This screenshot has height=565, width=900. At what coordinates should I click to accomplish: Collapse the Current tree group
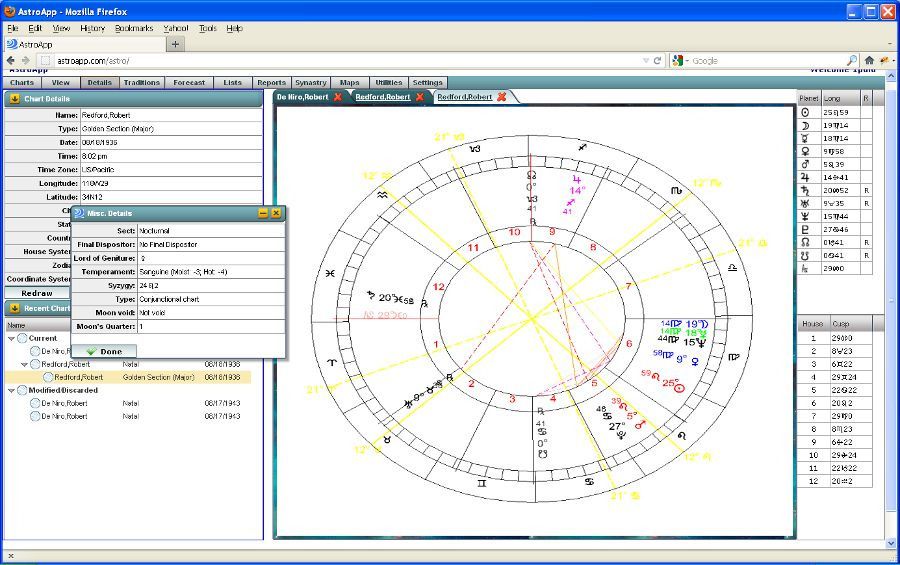coord(12,338)
